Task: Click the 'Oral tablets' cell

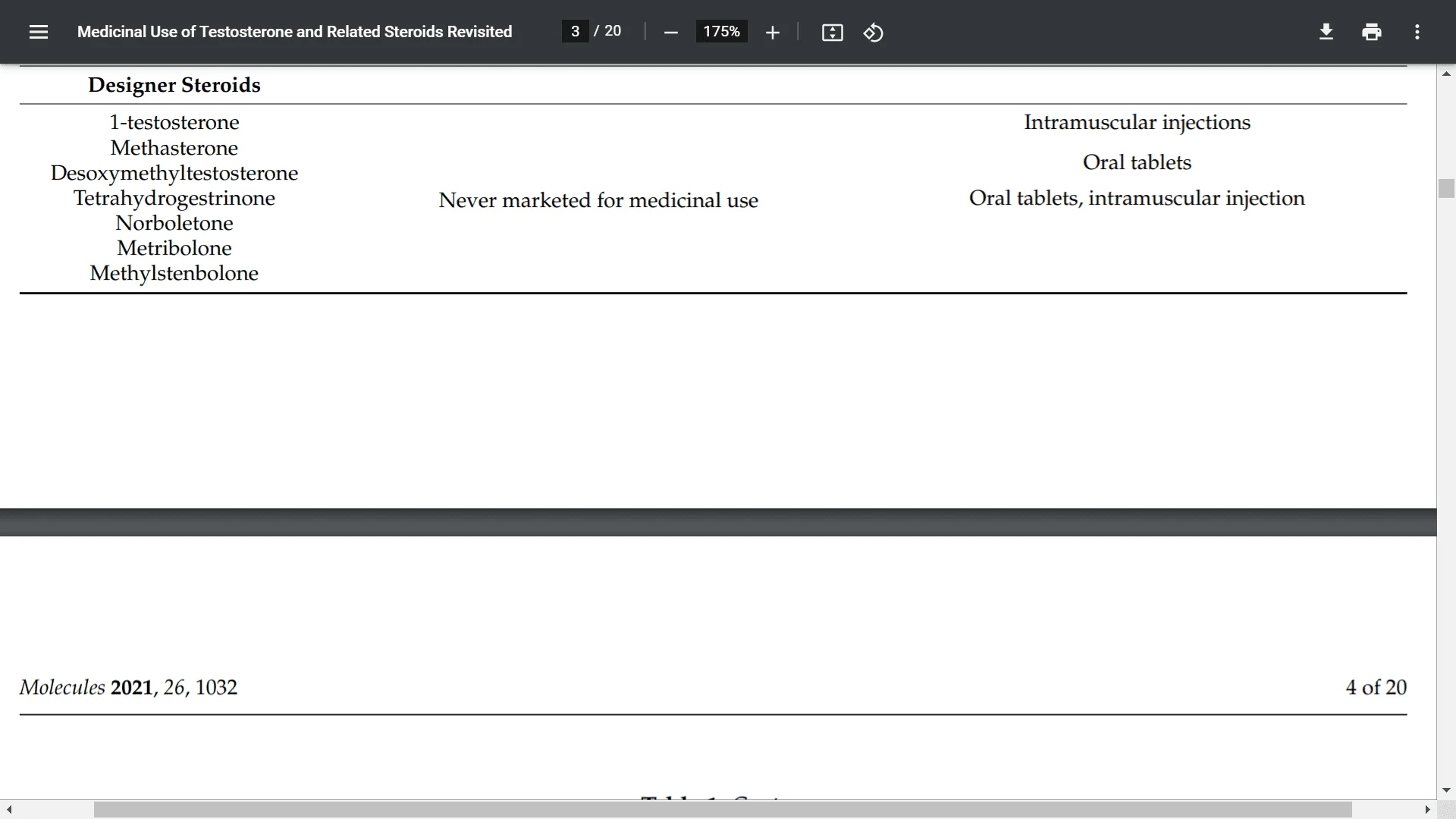Action: click(x=1137, y=162)
